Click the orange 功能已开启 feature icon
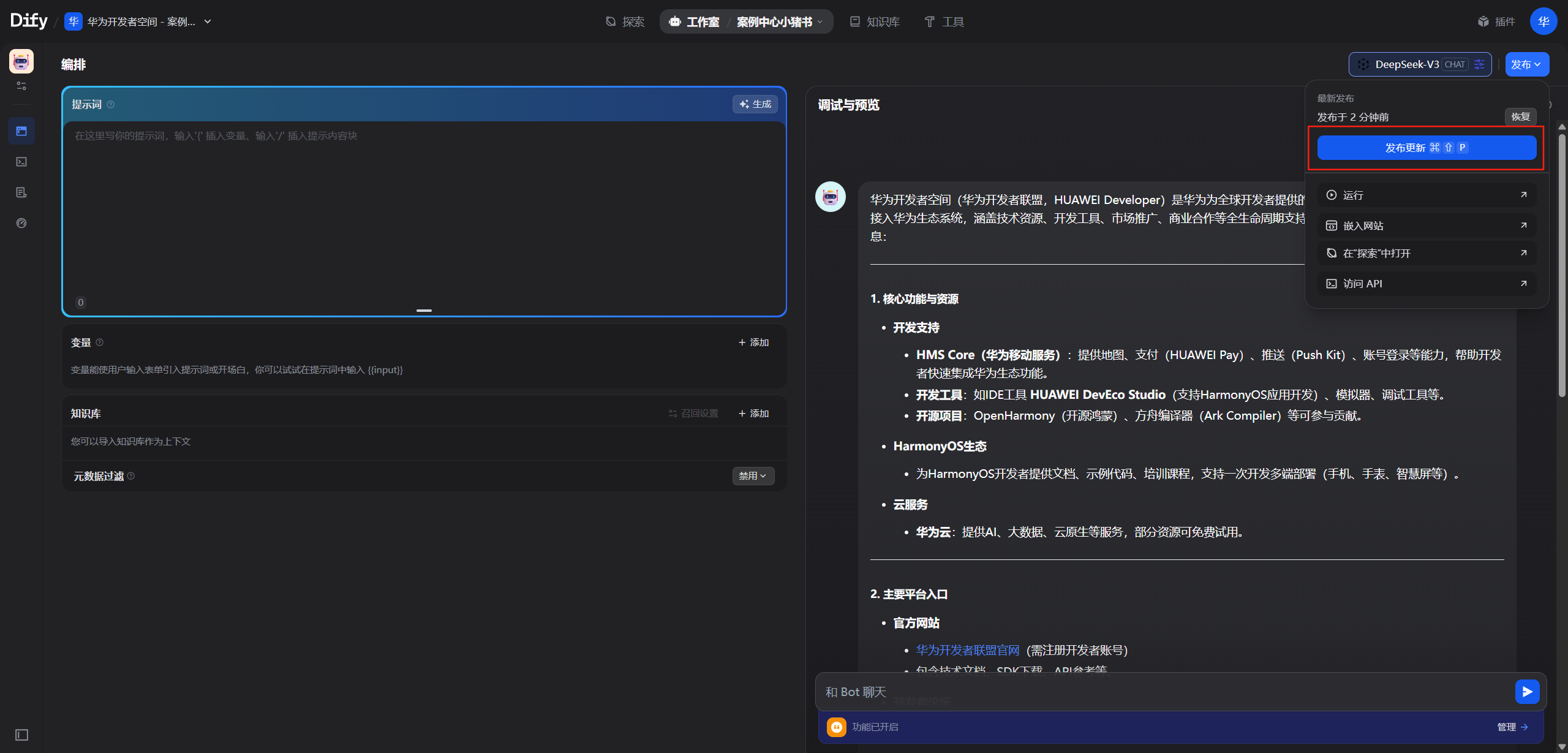This screenshot has width=1568, height=753. pos(837,727)
